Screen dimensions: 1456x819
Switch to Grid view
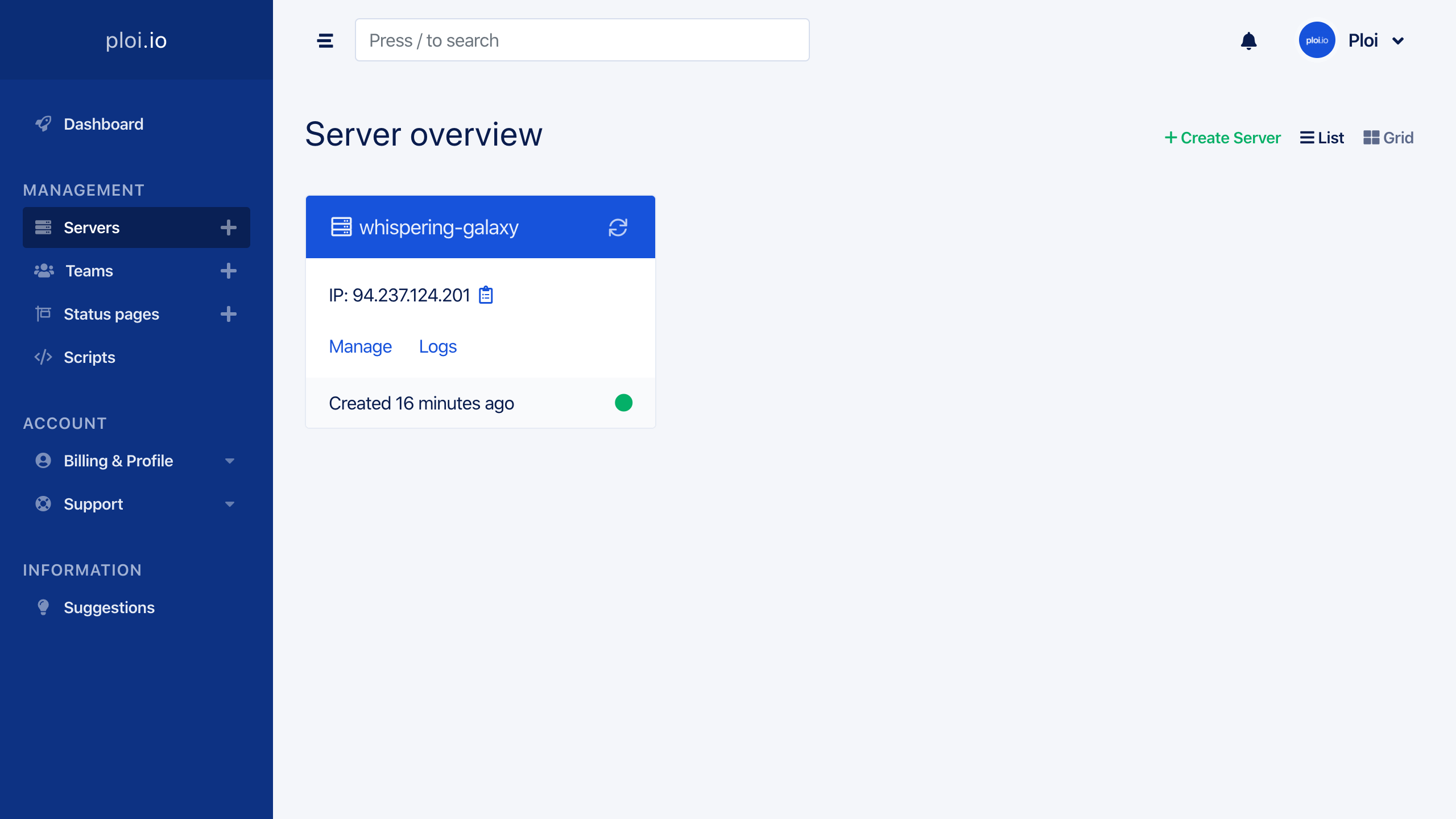click(x=1388, y=138)
